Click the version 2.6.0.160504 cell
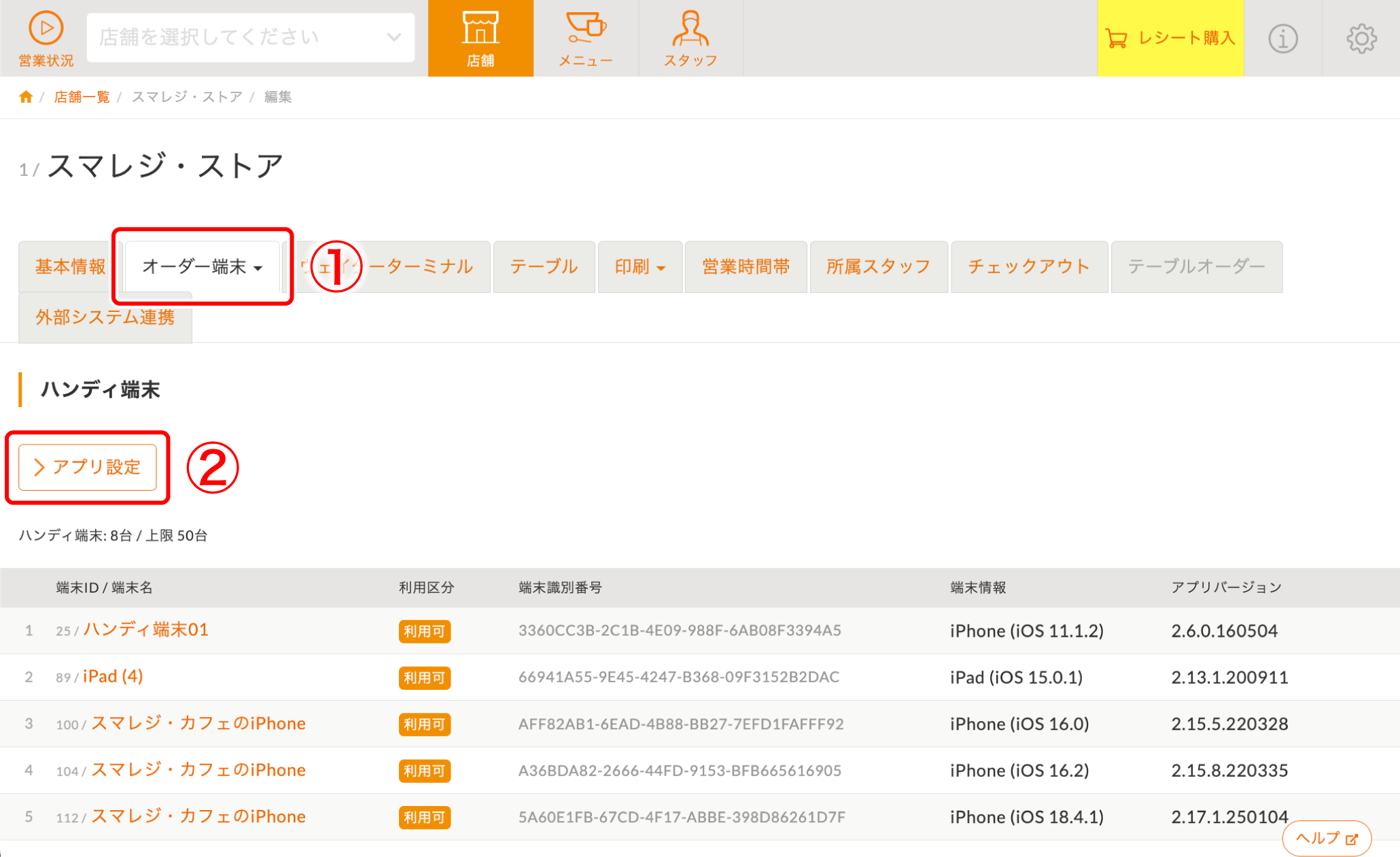The height and width of the screenshot is (857, 1400). (x=1225, y=631)
